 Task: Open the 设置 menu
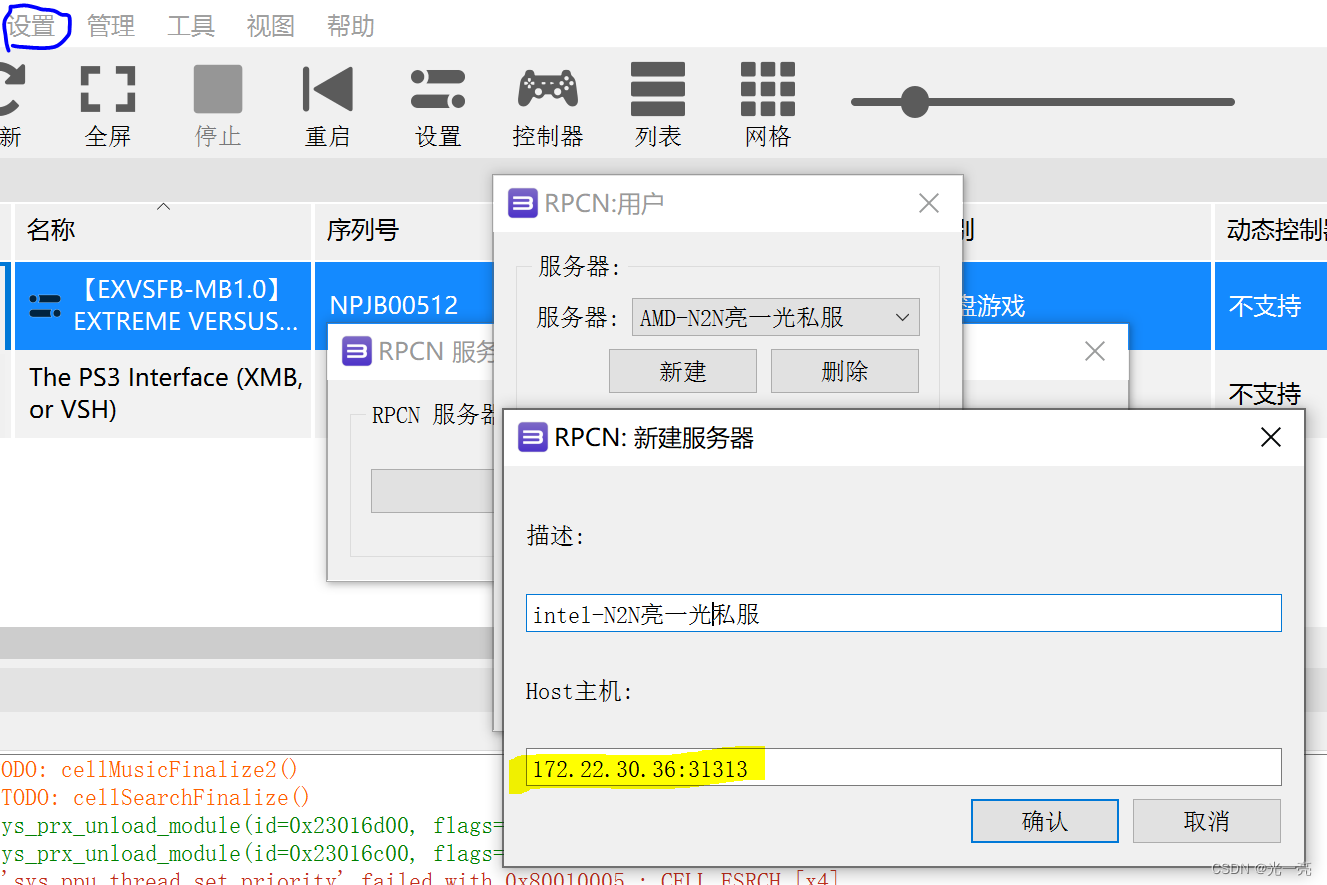coord(31,26)
